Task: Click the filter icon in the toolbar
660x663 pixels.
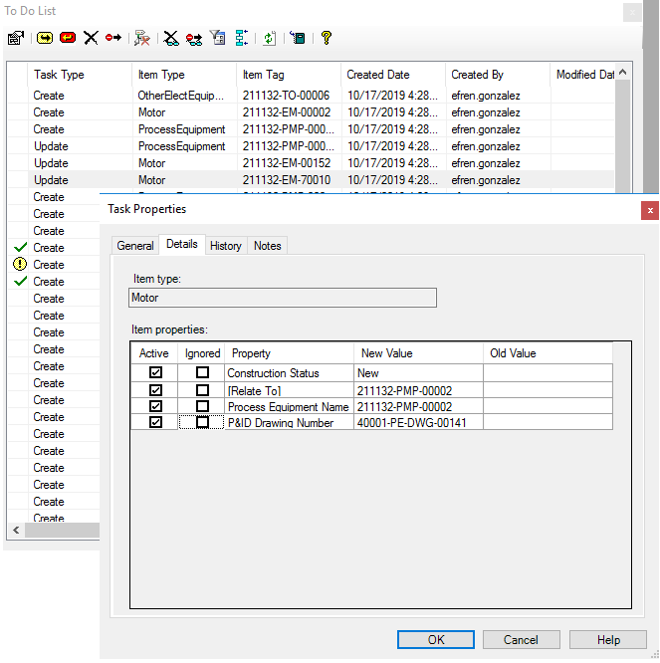Action: point(217,38)
